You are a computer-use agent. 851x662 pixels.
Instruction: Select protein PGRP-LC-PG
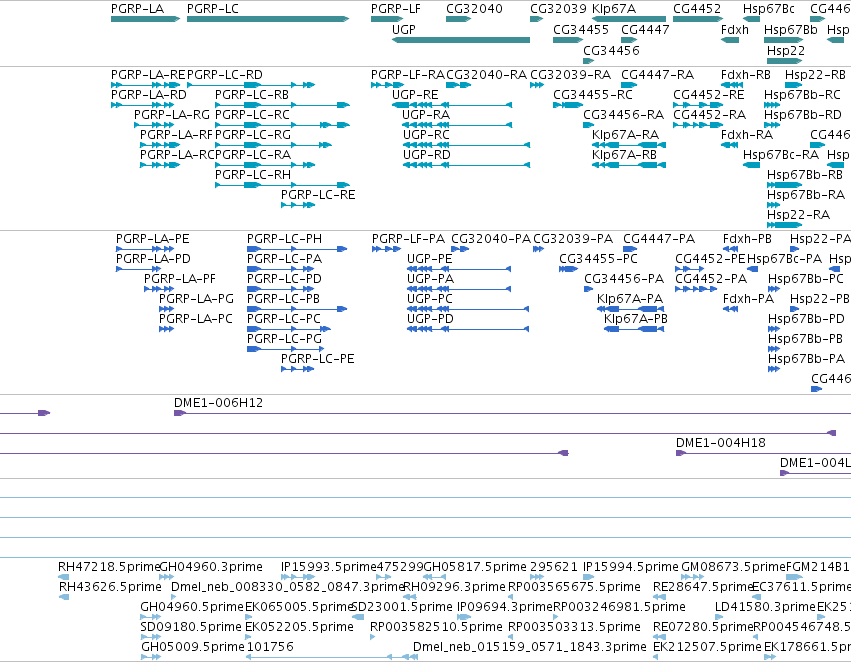pos(284,339)
